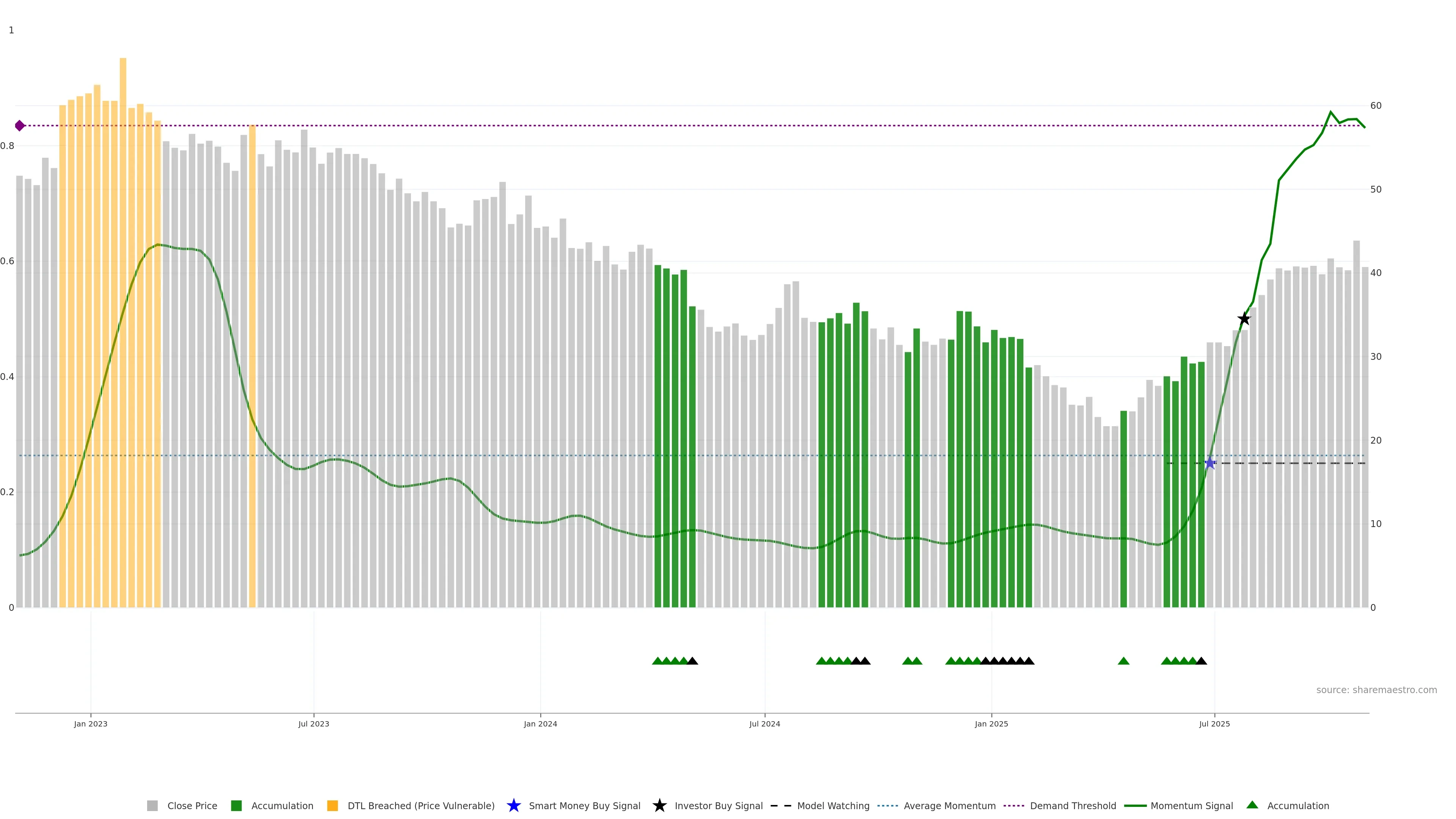Click the blue star icon in legend

tap(513, 805)
